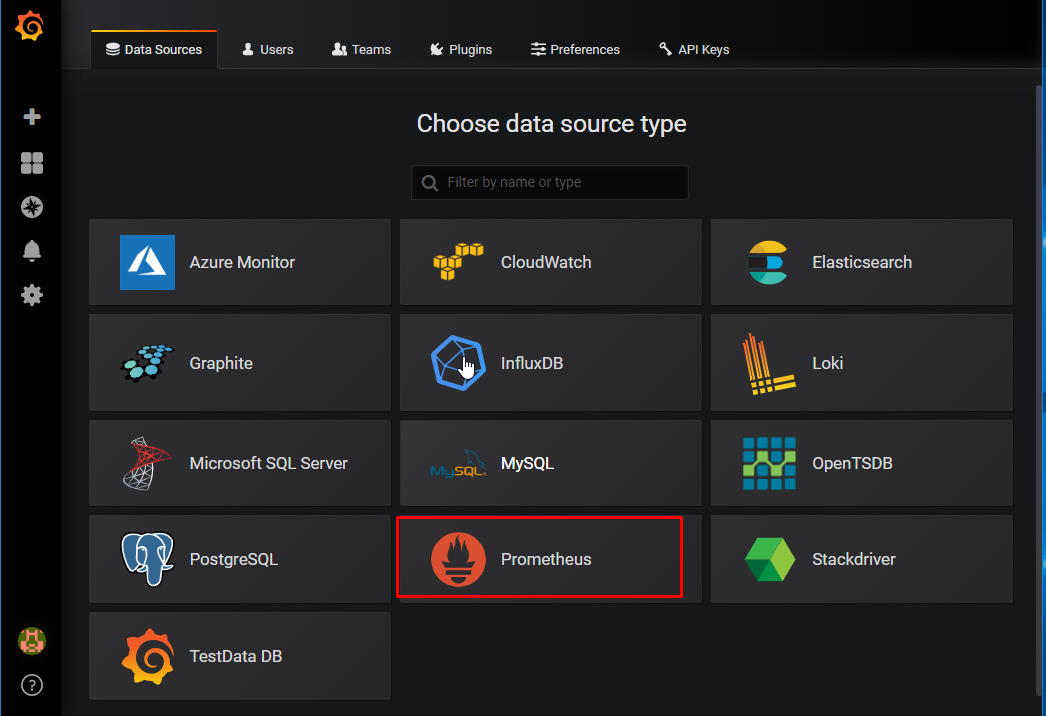1046x716 pixels.
Task: Open the Dashboards grid icon
Action: (x=32, y=163)
